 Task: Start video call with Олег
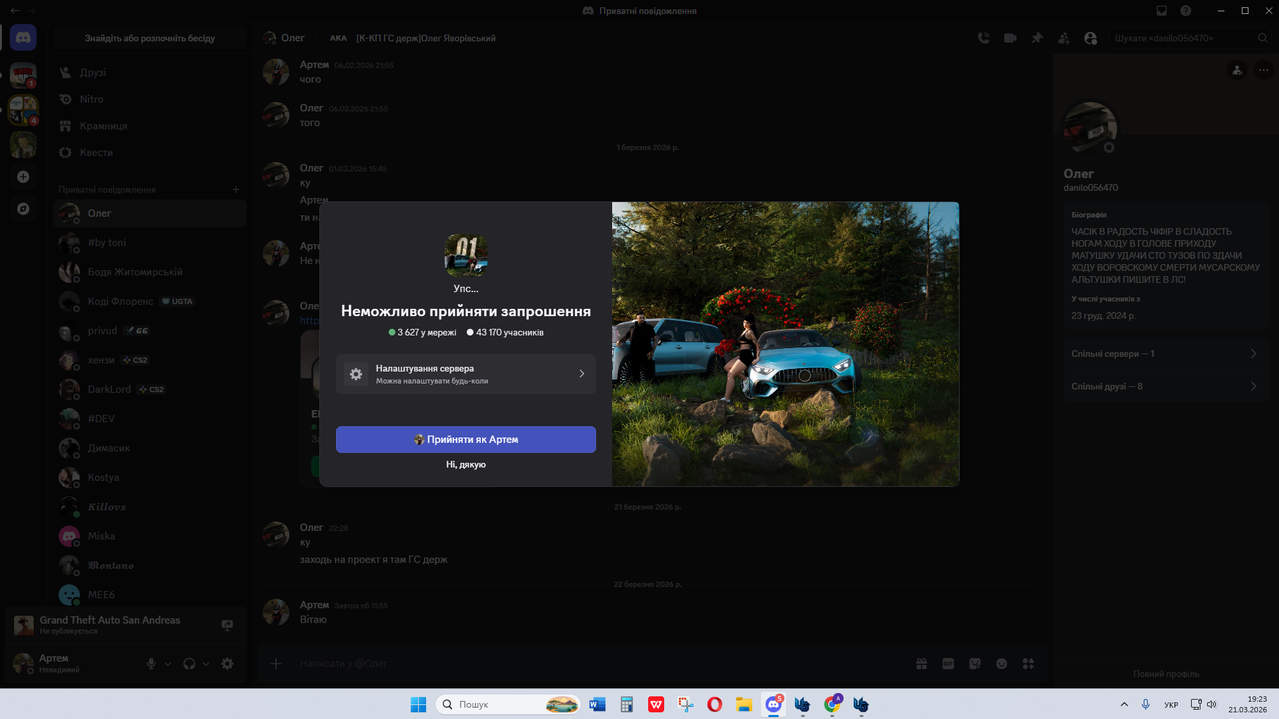pyautogui.click(x=1010, y=38)
